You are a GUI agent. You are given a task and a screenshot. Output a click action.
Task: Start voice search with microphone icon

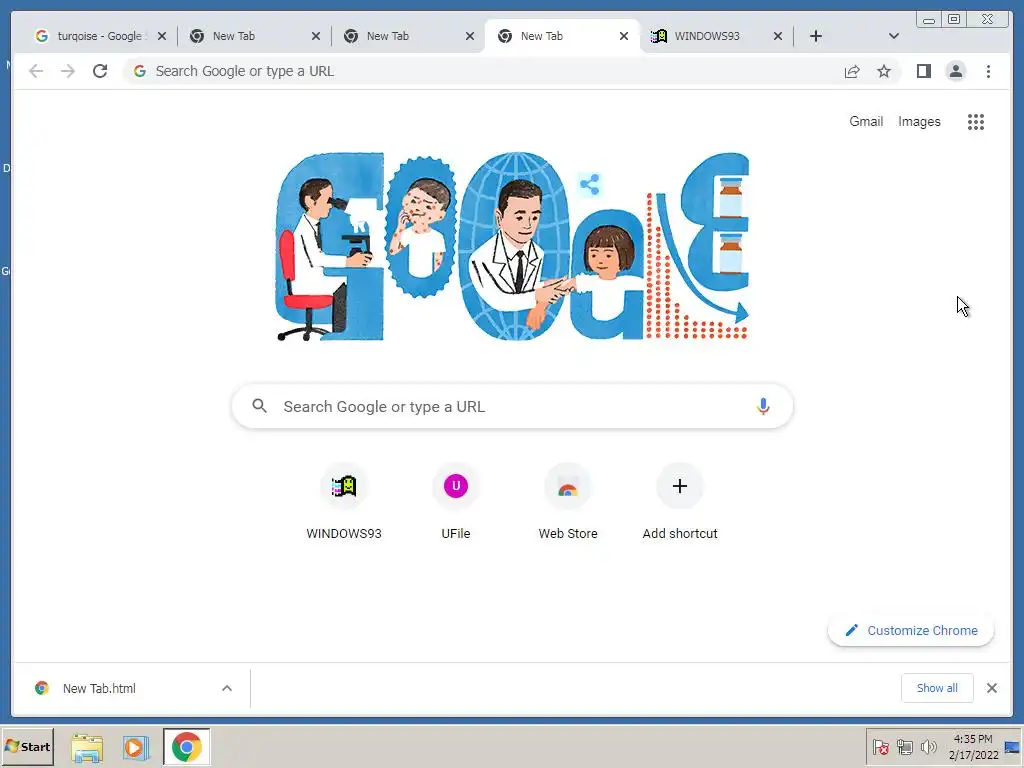click(x=763, y=406)
